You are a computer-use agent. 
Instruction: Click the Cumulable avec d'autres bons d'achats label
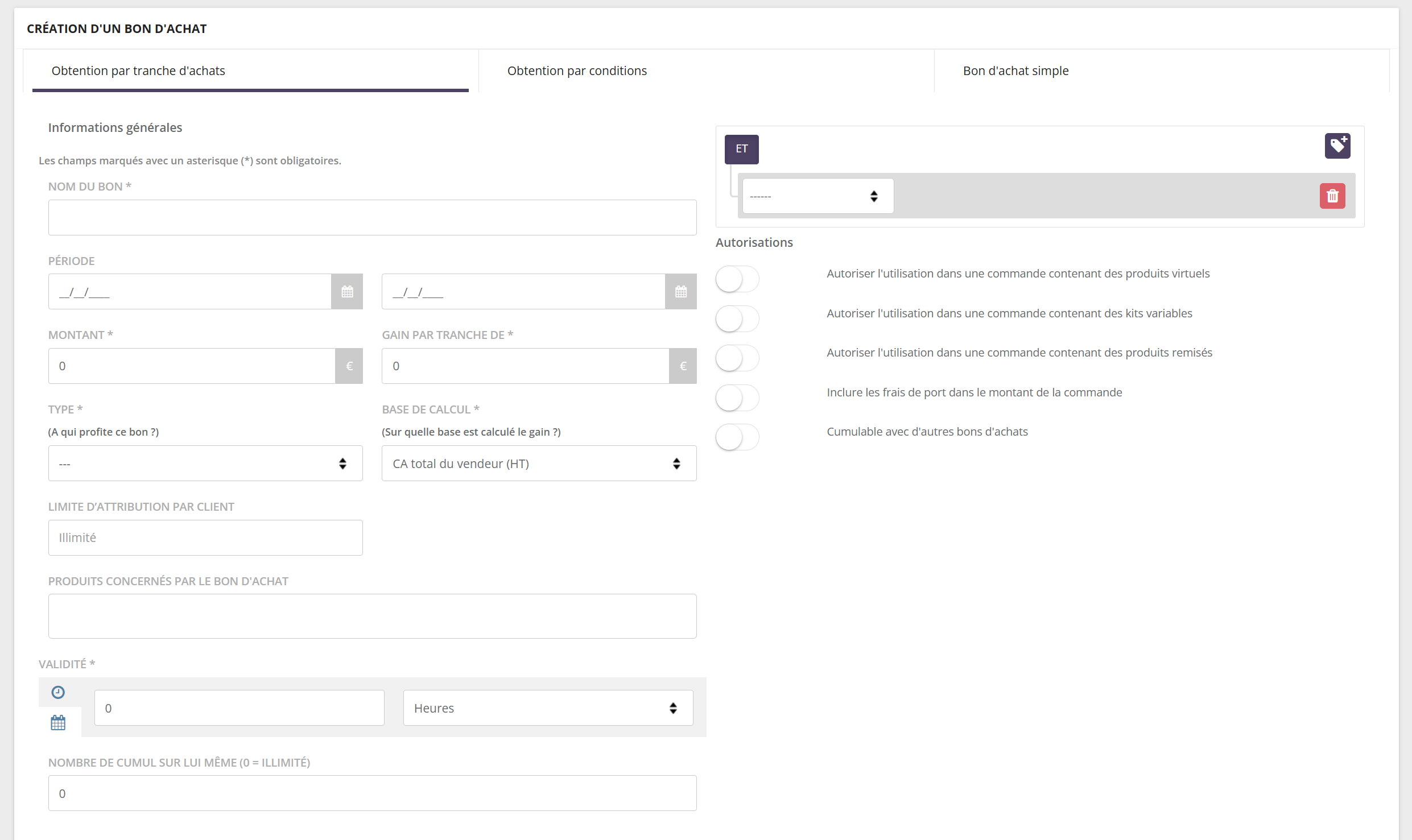click(927, 432)
